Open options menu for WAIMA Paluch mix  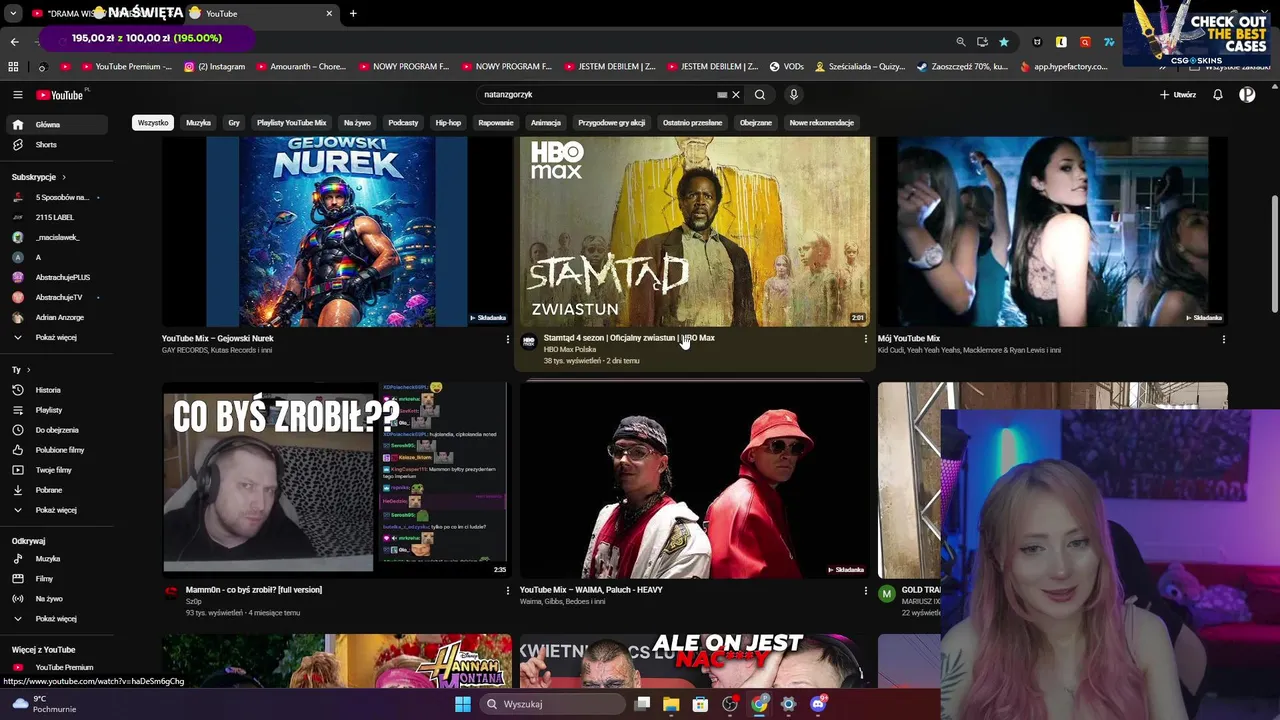click(866, 591)
